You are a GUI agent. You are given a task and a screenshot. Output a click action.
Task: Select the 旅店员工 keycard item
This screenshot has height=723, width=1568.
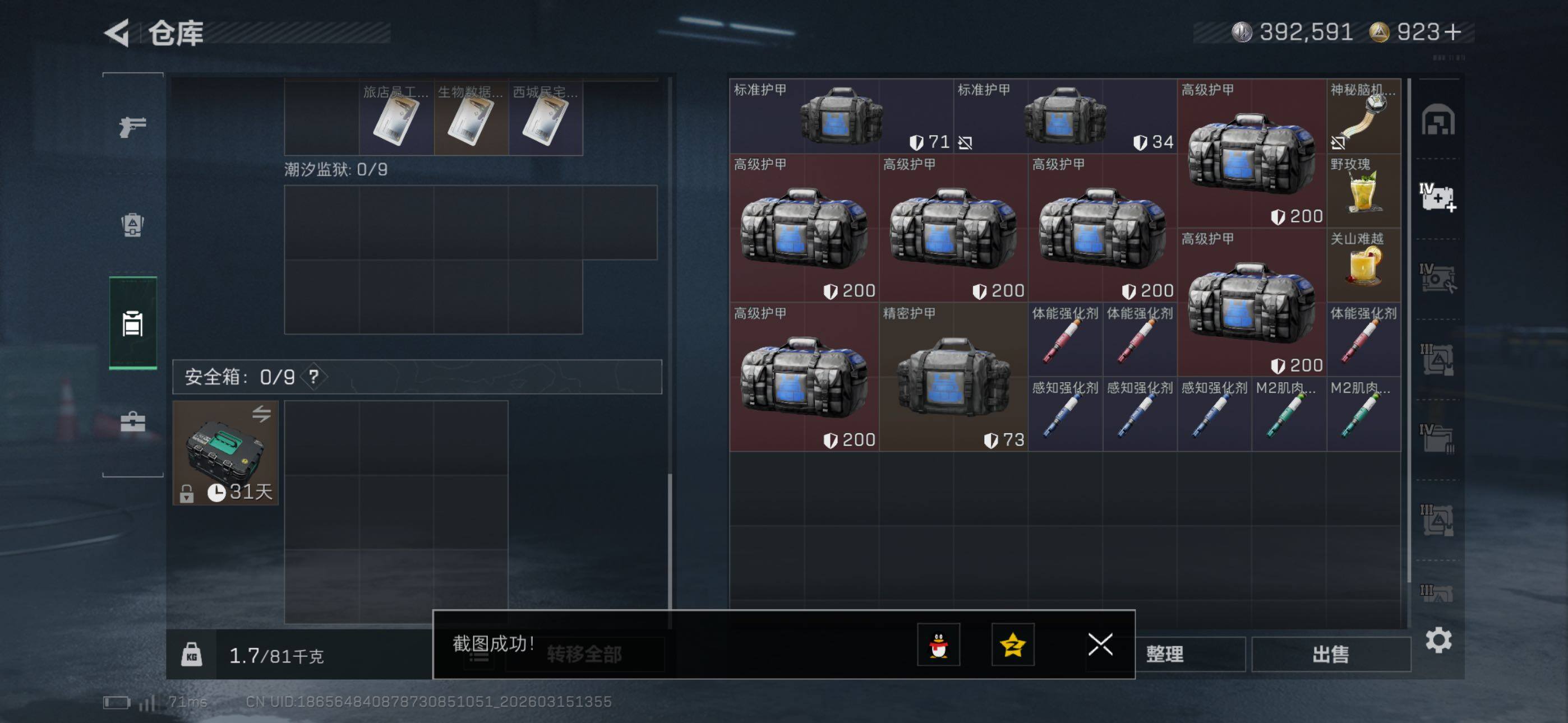coord(396,117)
